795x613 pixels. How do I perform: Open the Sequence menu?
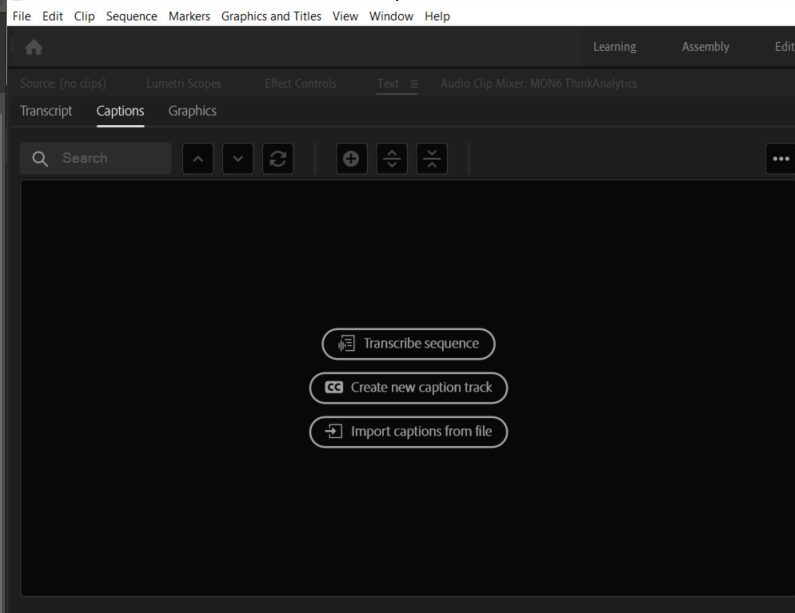tap(131, 16)
